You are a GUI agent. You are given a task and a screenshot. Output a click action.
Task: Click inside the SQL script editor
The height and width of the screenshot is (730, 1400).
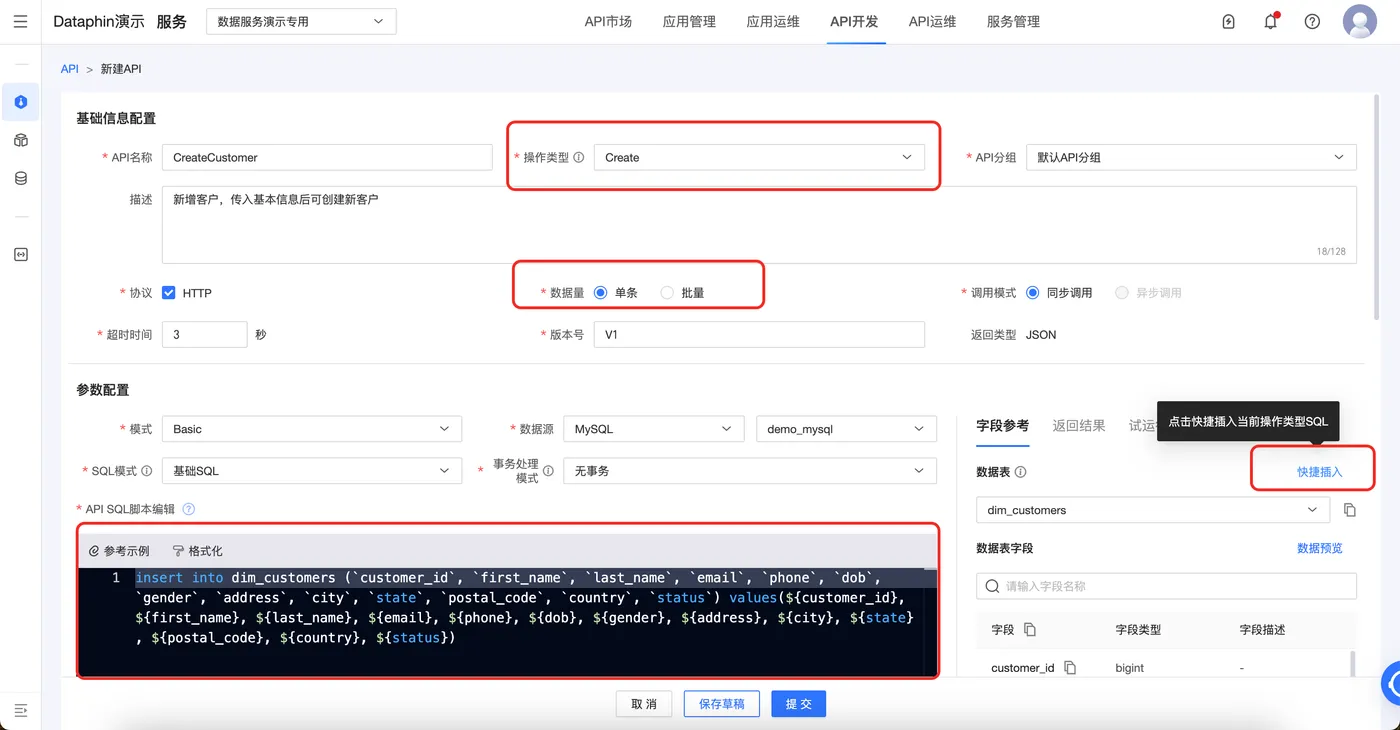pos(507,622)
